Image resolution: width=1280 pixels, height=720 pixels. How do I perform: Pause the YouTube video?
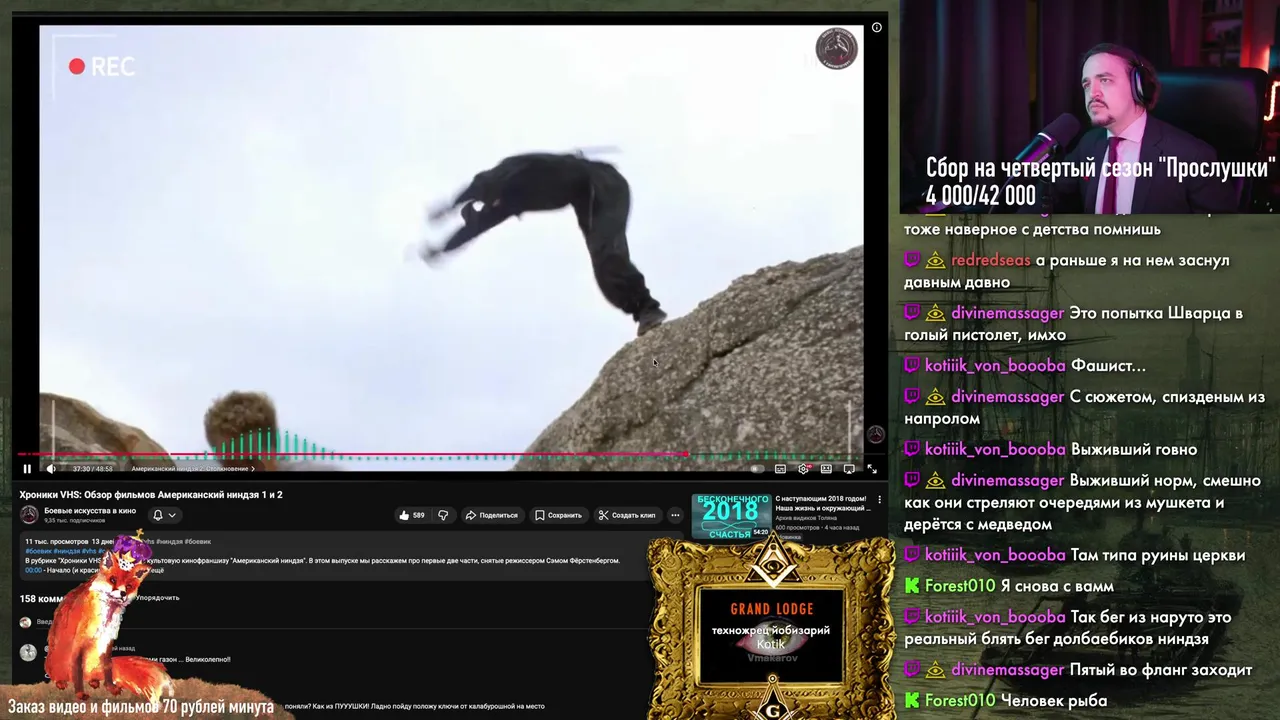(27, 468)
